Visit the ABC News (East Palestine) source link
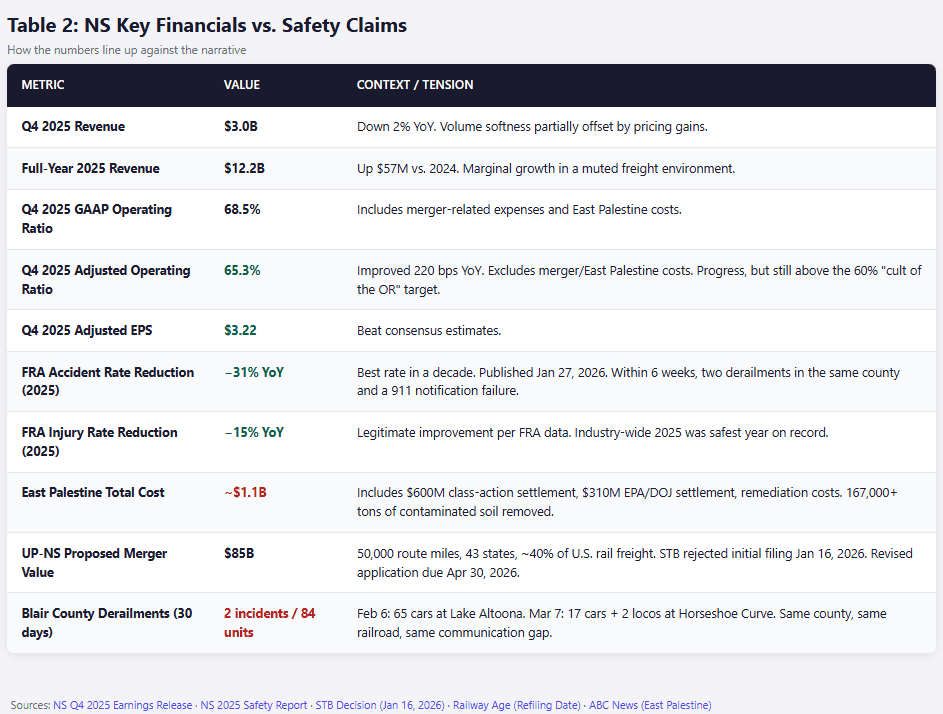943x714 pixels. coord(650,705)
